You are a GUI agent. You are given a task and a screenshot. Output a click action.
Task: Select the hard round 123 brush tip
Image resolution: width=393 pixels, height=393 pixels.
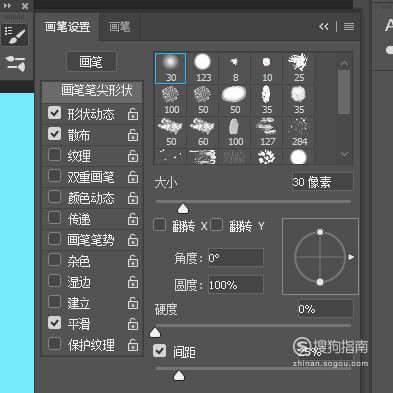coord(203,68)
